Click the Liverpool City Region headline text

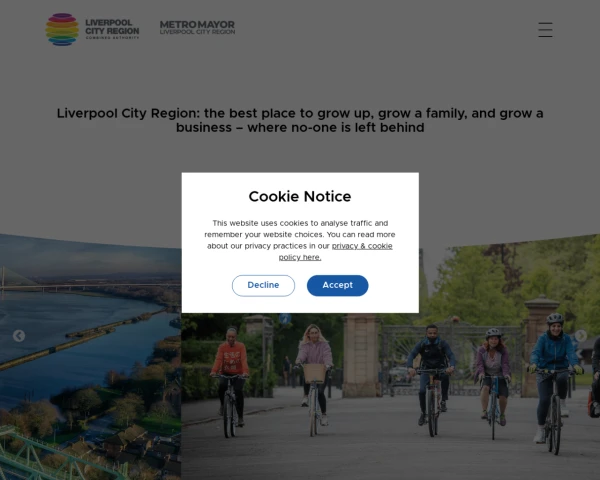300,120
